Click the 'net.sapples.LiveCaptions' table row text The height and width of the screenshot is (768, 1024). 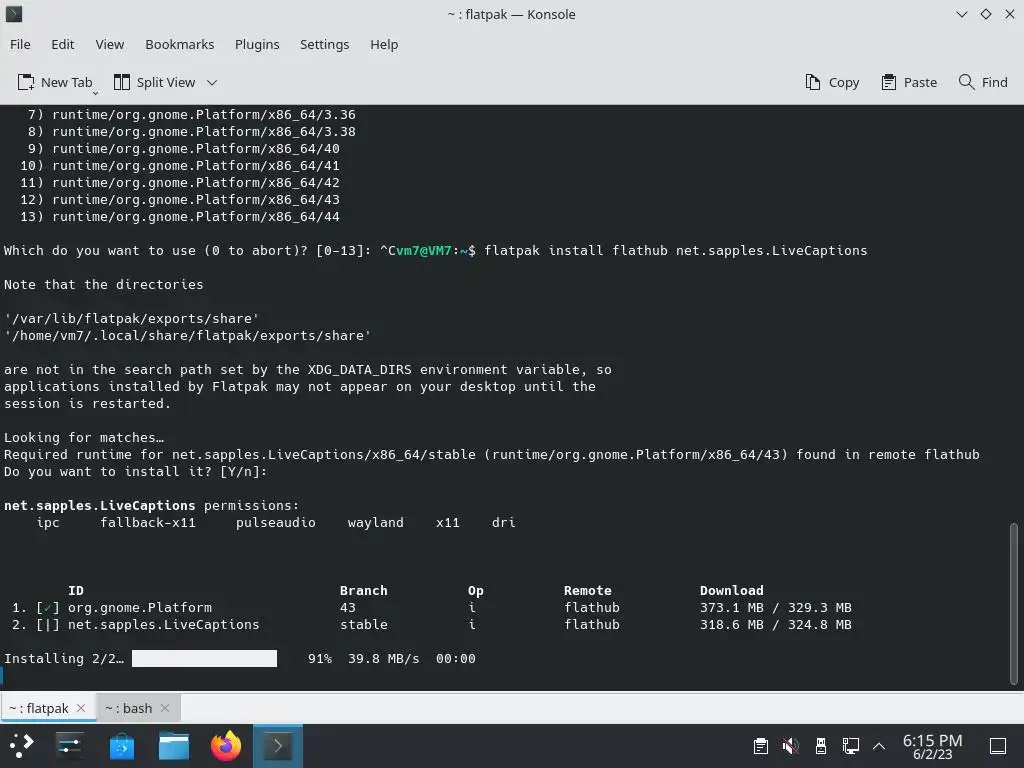point(163,624)
